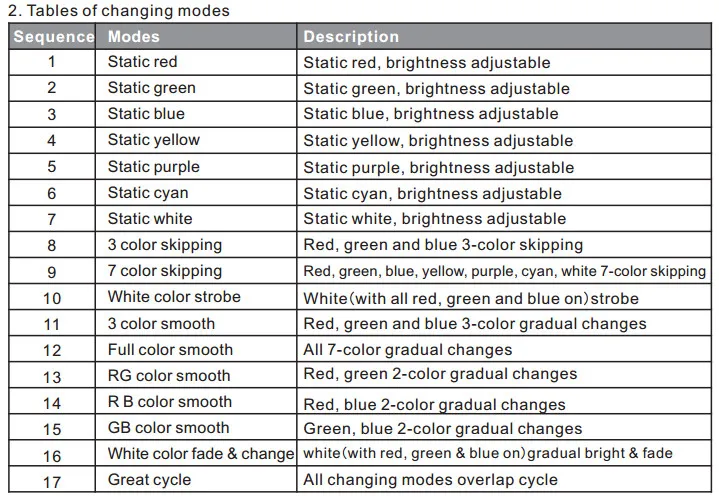The height and width of the screenshot is (497, 719).
Task: Select the Full color smooth mode
Action: click(x=196, y=349)
